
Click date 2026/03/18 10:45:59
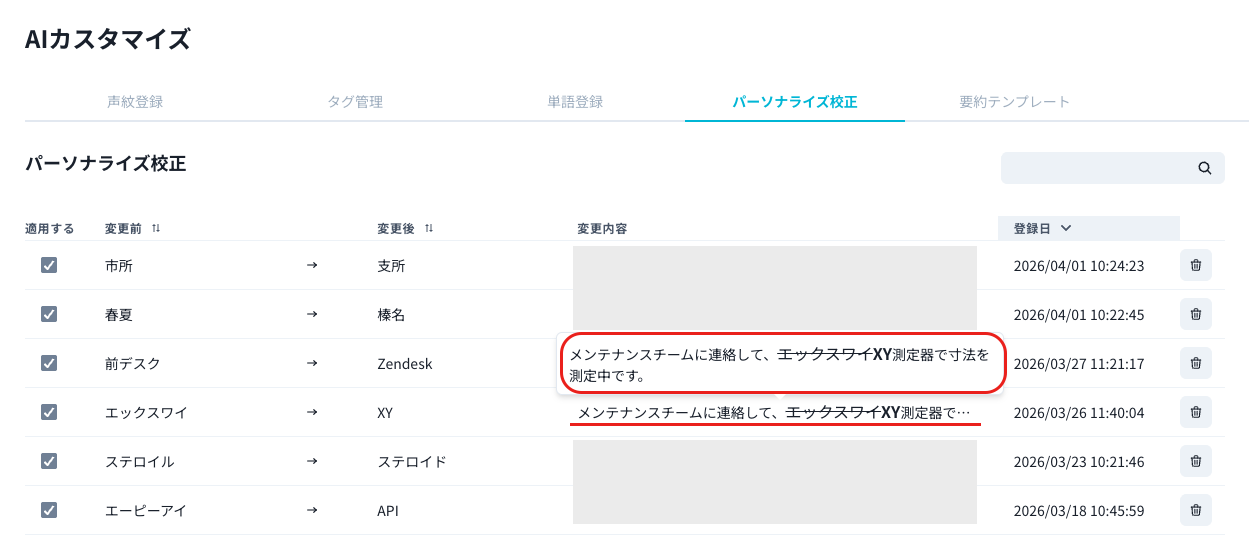coord(1079,510)
